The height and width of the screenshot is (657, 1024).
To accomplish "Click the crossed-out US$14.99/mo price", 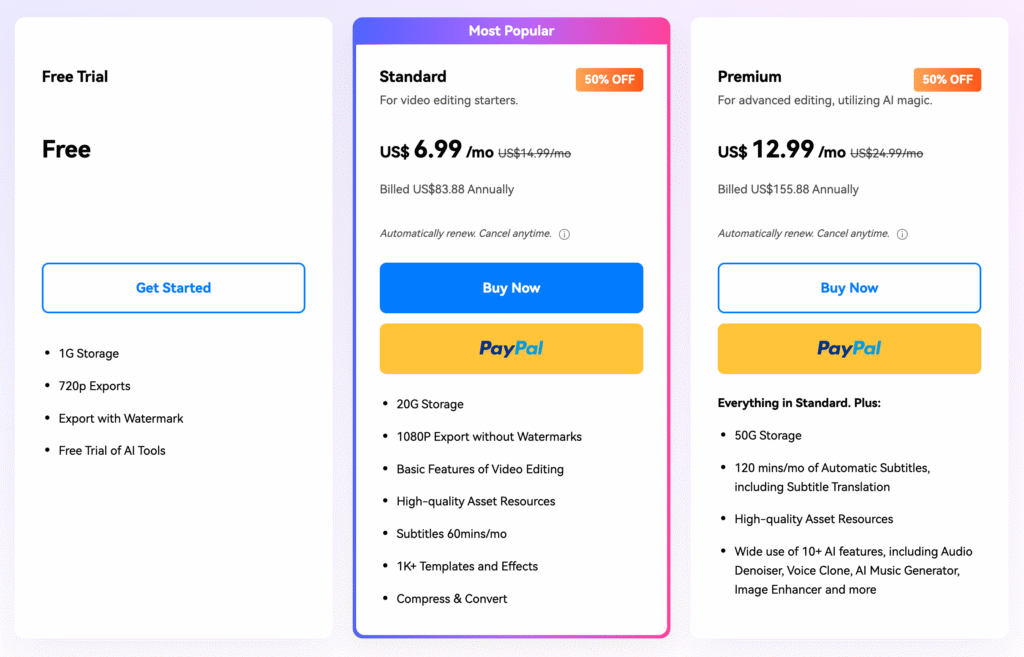I will 534,153.
